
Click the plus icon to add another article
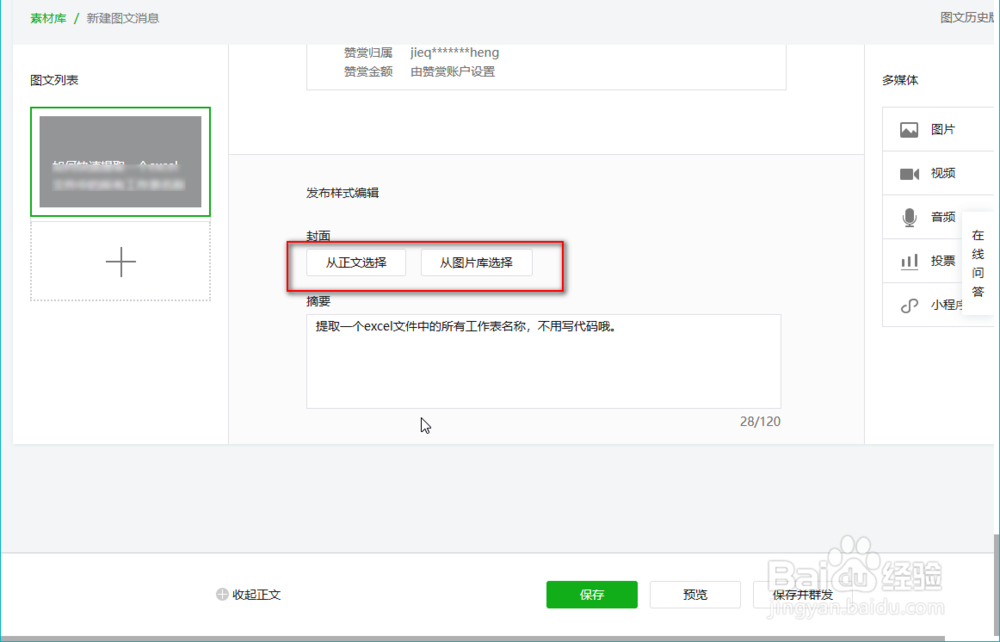pos(120,261)
